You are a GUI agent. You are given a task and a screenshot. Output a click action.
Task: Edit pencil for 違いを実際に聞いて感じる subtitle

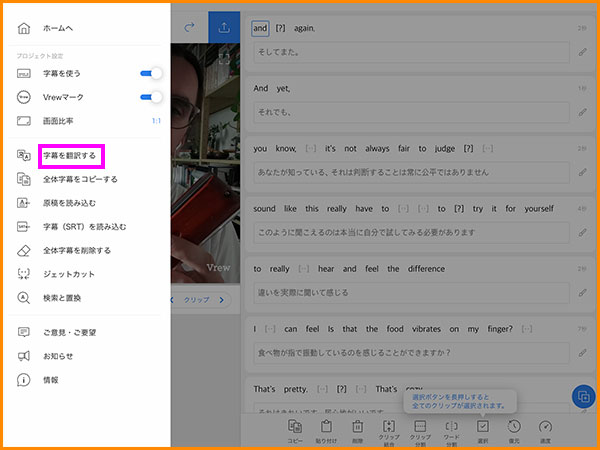click(x=582, y=293)
